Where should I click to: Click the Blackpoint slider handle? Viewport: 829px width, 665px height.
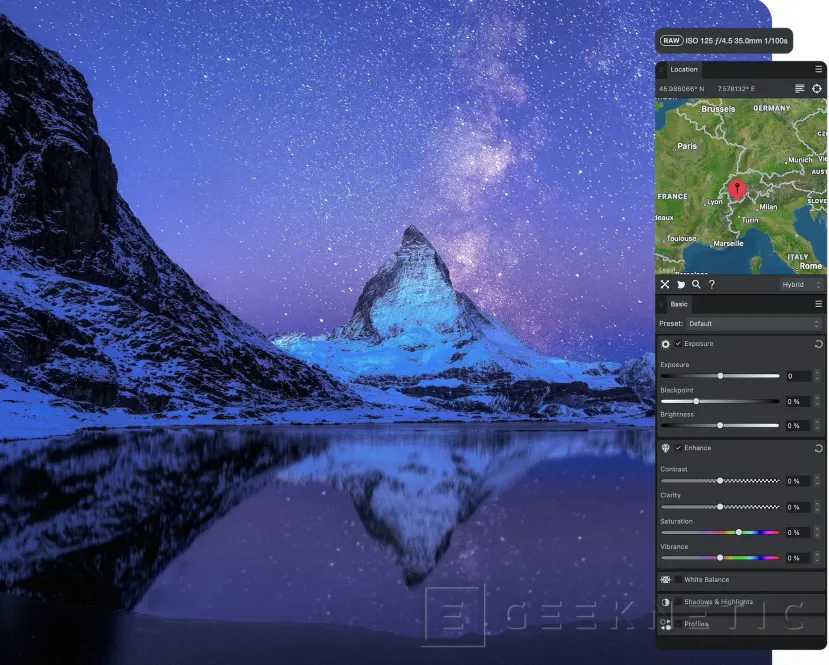pos(696,401)
